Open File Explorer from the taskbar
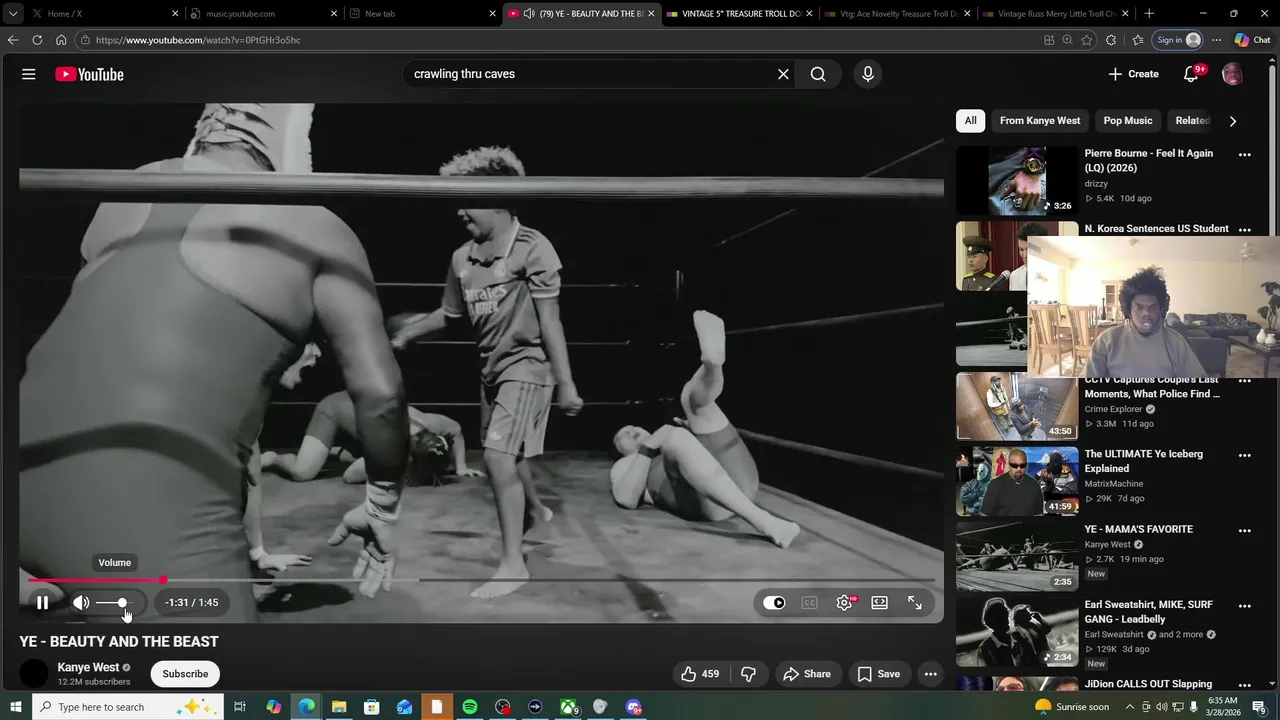The image size is (1280, 720). pyautogui.click(x=338, y=707)
